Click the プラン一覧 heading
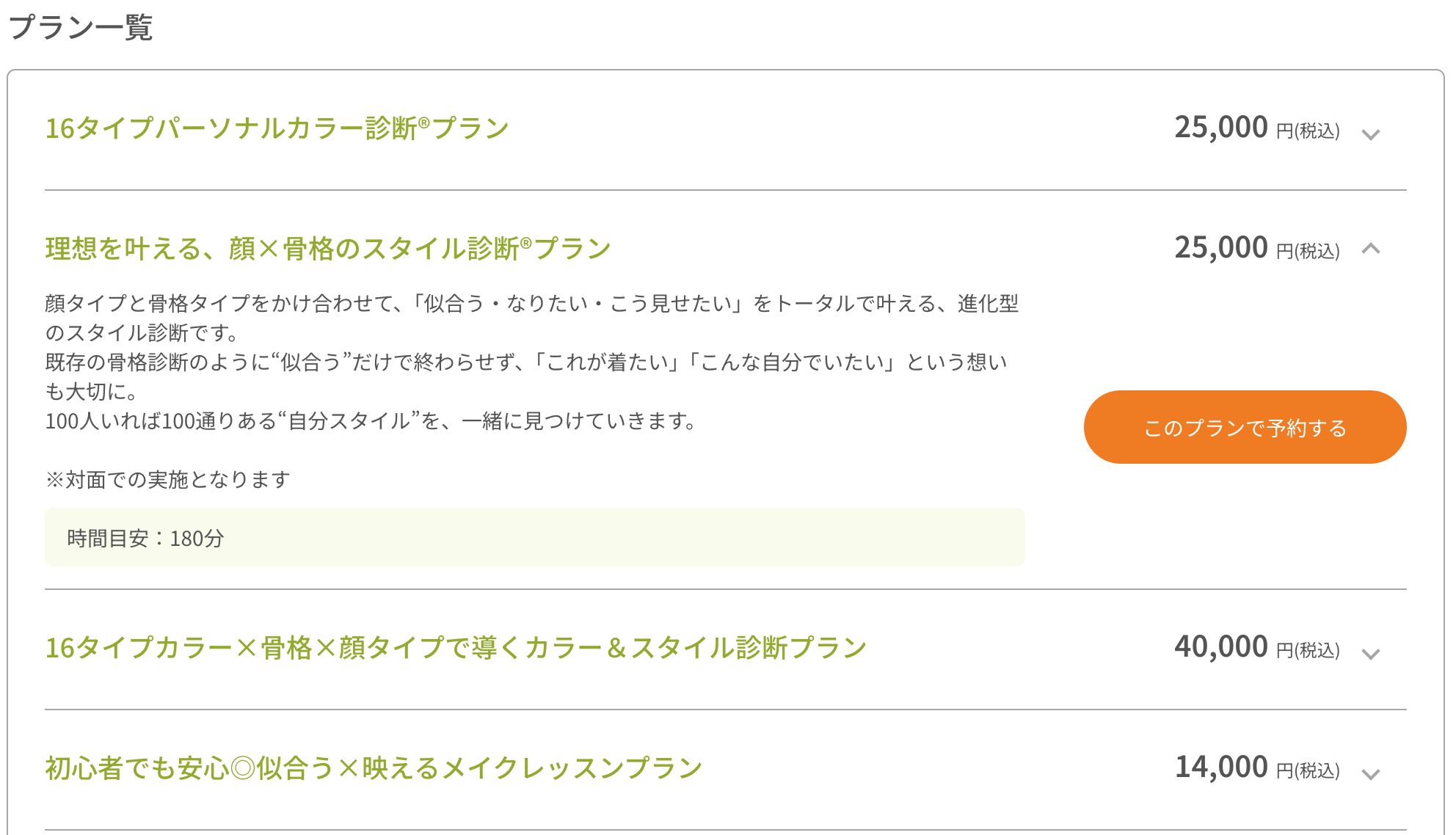The image size is (1456, 835). pyautogui.click(x=81, y=28)
